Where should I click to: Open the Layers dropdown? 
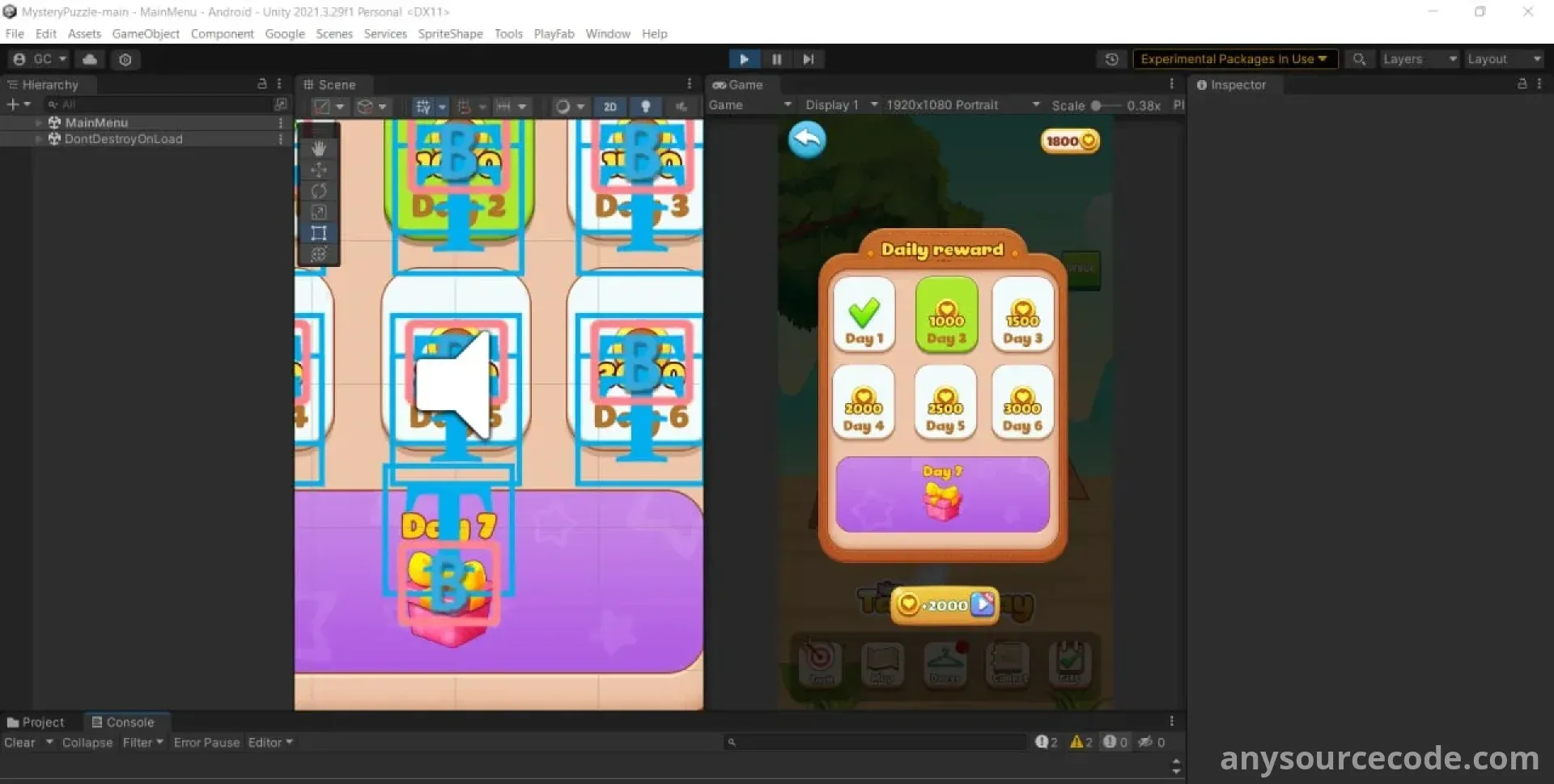tap(1419, 59)
